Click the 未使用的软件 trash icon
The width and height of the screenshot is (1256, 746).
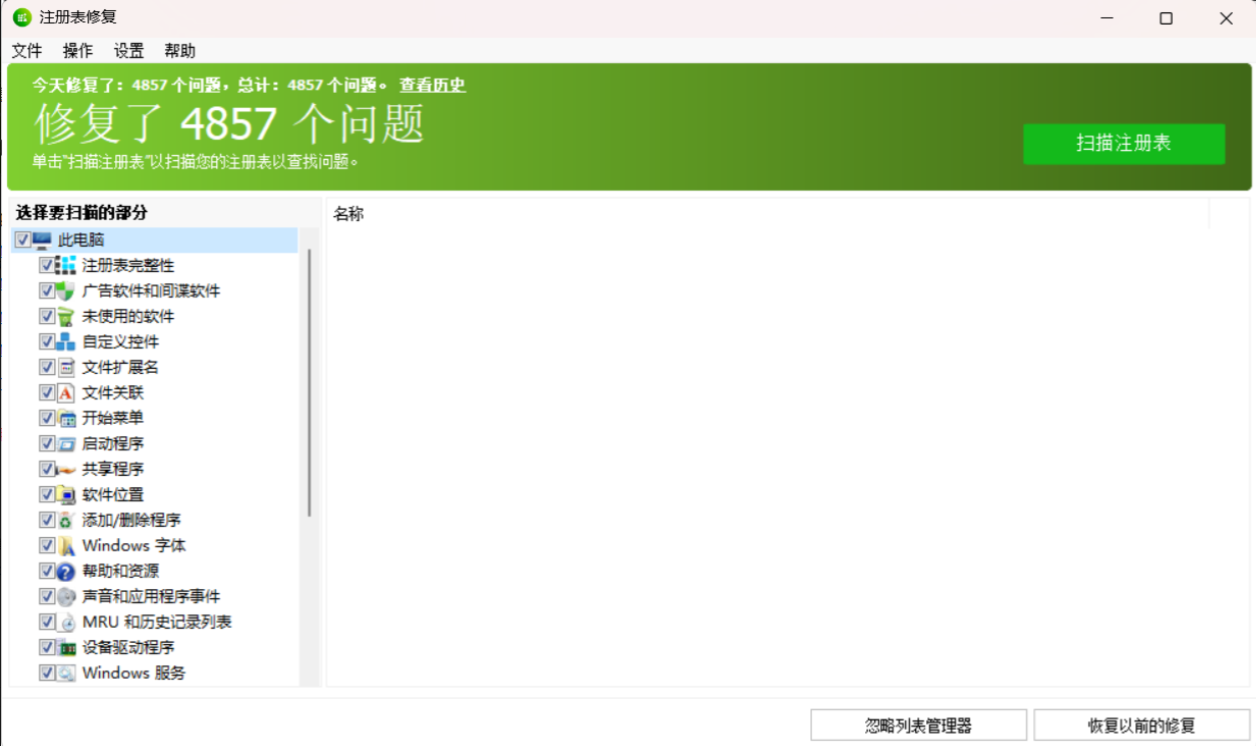click(x=66, y=316)
